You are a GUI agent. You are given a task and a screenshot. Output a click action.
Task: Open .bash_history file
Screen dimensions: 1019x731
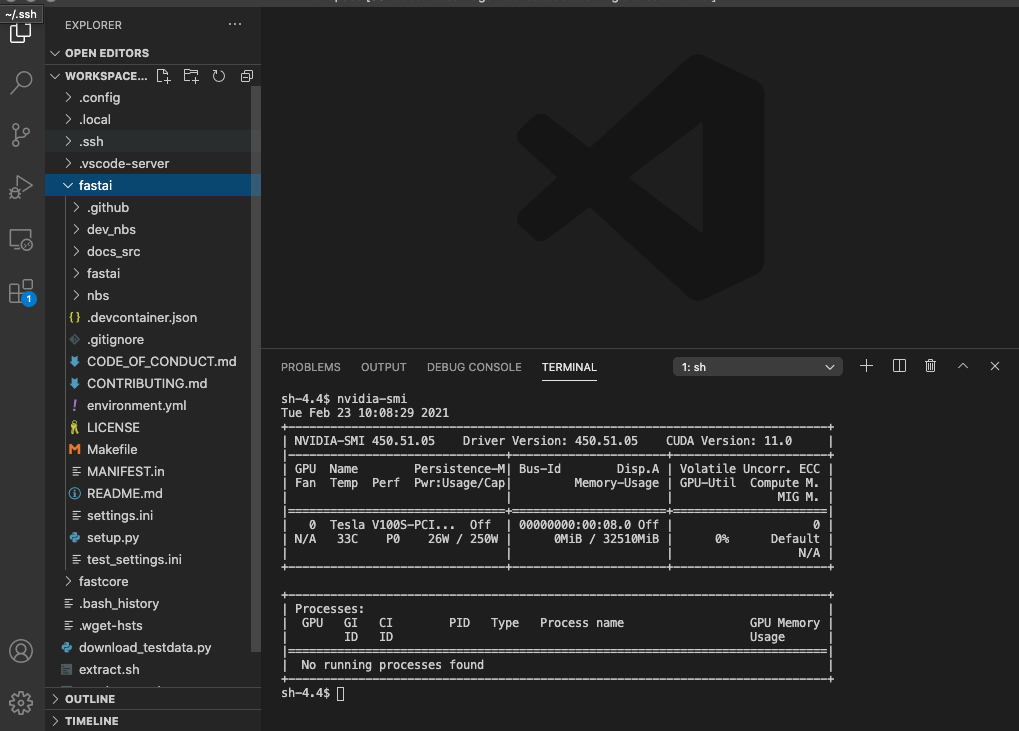[153, 604]
